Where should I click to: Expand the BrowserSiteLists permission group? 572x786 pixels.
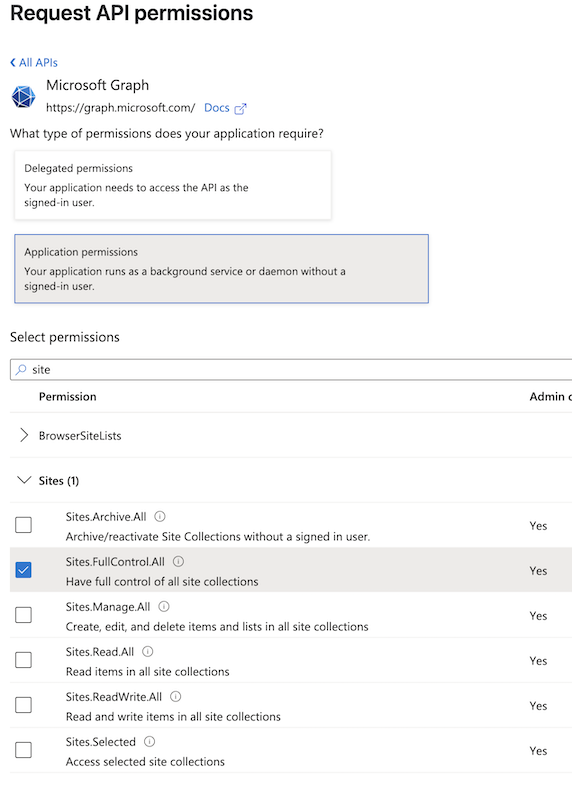pos(24,435)
